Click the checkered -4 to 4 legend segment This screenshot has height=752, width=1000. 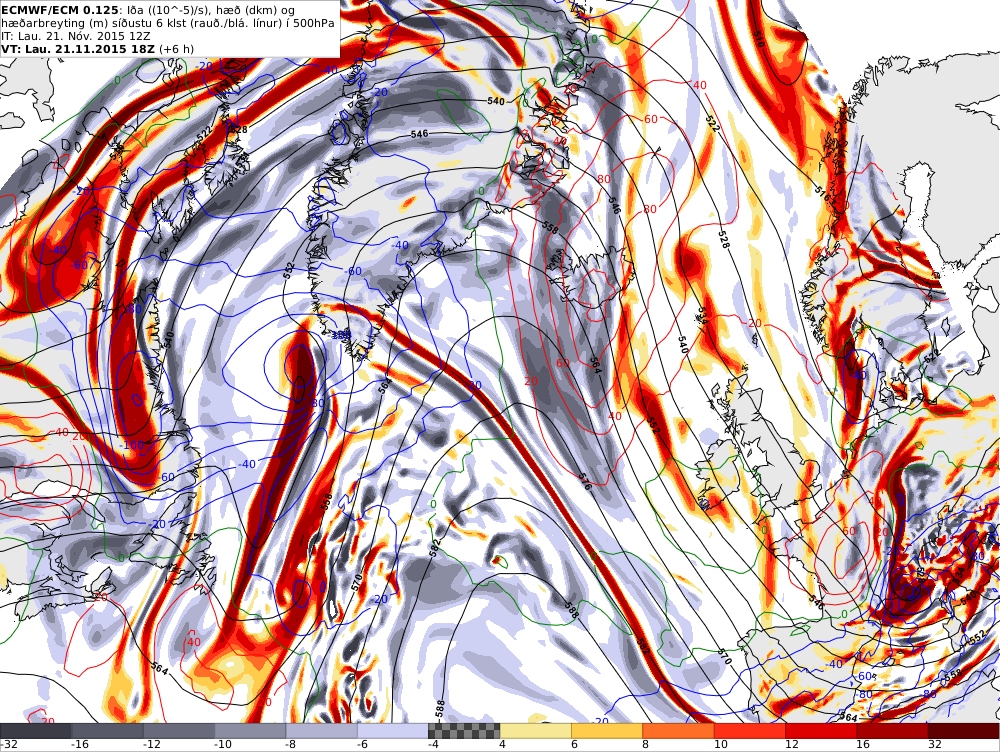(464, 731)
